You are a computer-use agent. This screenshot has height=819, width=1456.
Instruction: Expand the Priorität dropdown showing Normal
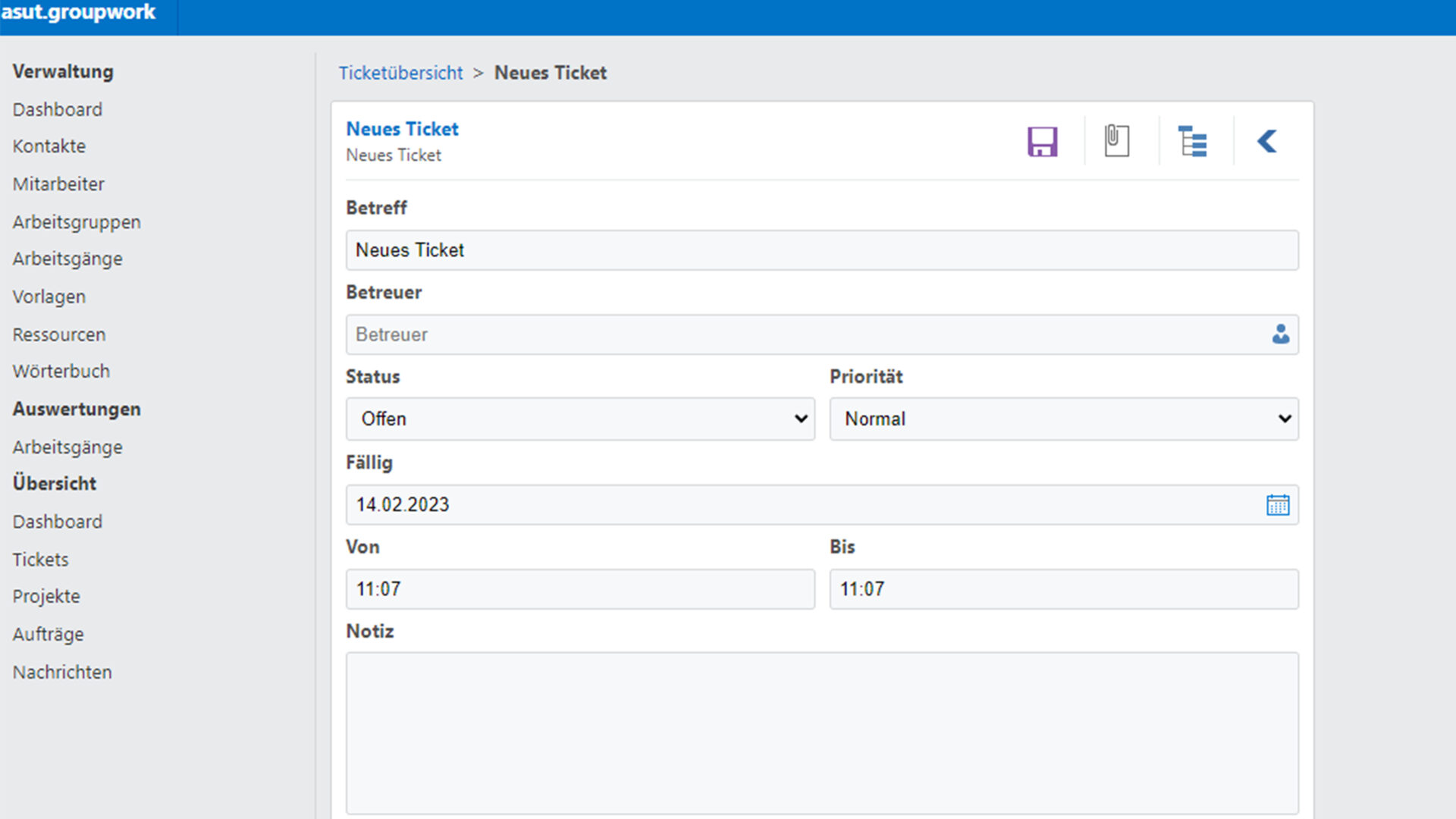pos(1063,419)
